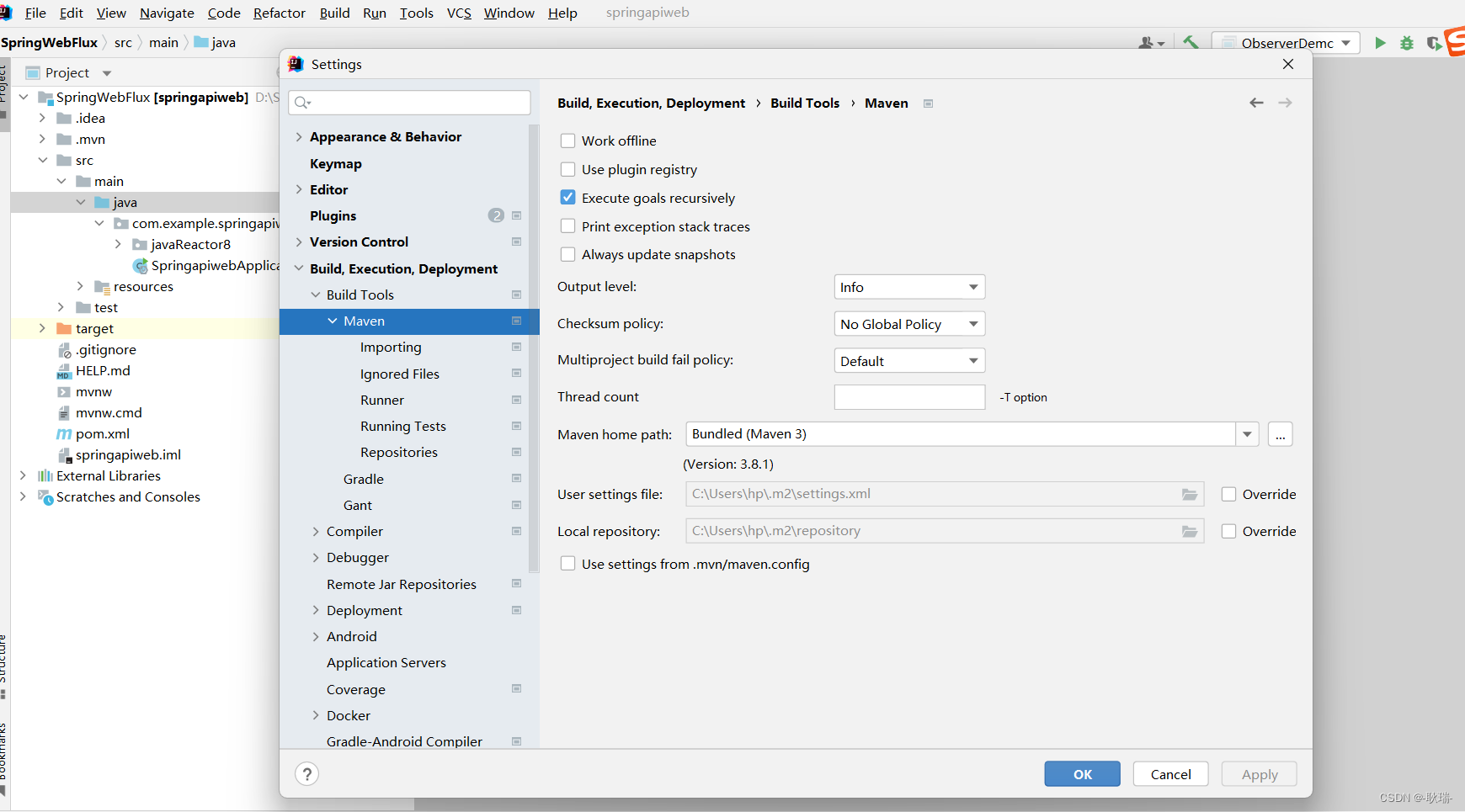Enable Always update snapshots checkbox
Screen dimensions: 1465x812
[x=568, y=254]
